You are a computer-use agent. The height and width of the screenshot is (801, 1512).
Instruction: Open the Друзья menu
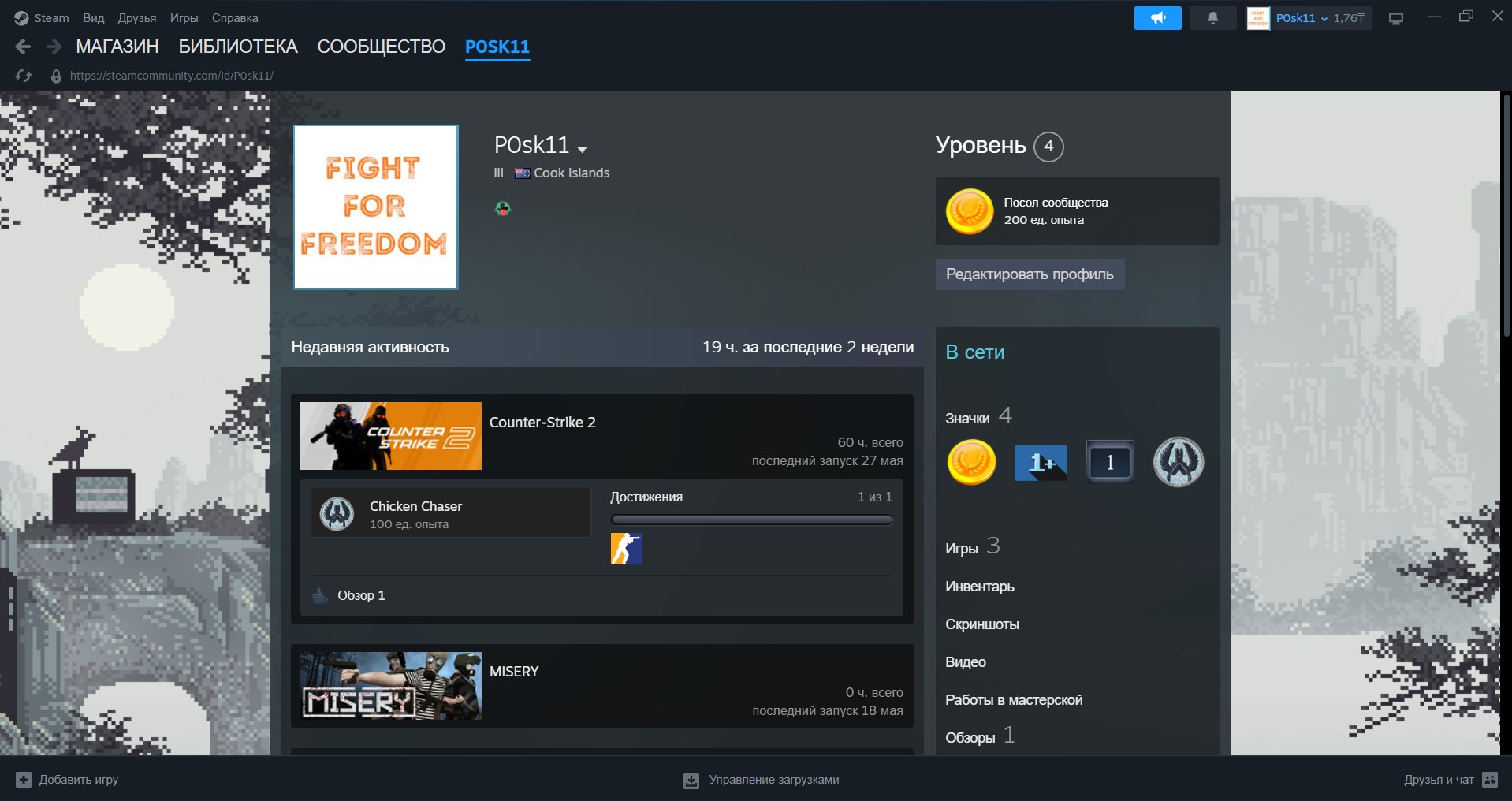(x=137, y=18)
